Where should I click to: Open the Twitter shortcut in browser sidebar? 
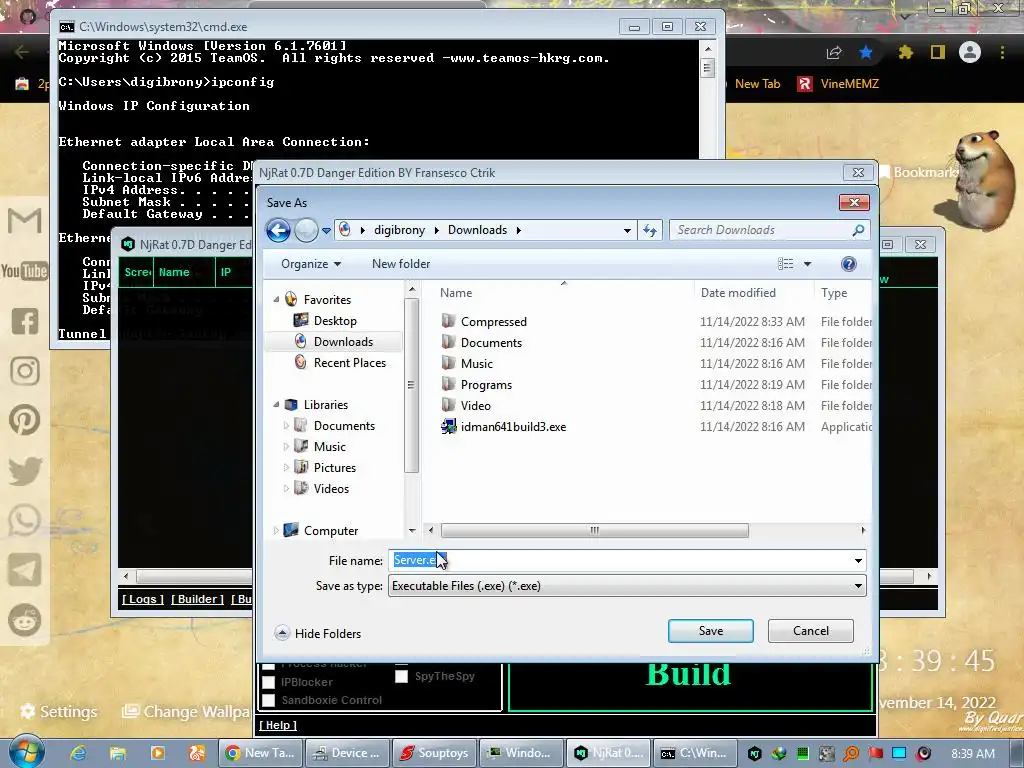[25, 471]
